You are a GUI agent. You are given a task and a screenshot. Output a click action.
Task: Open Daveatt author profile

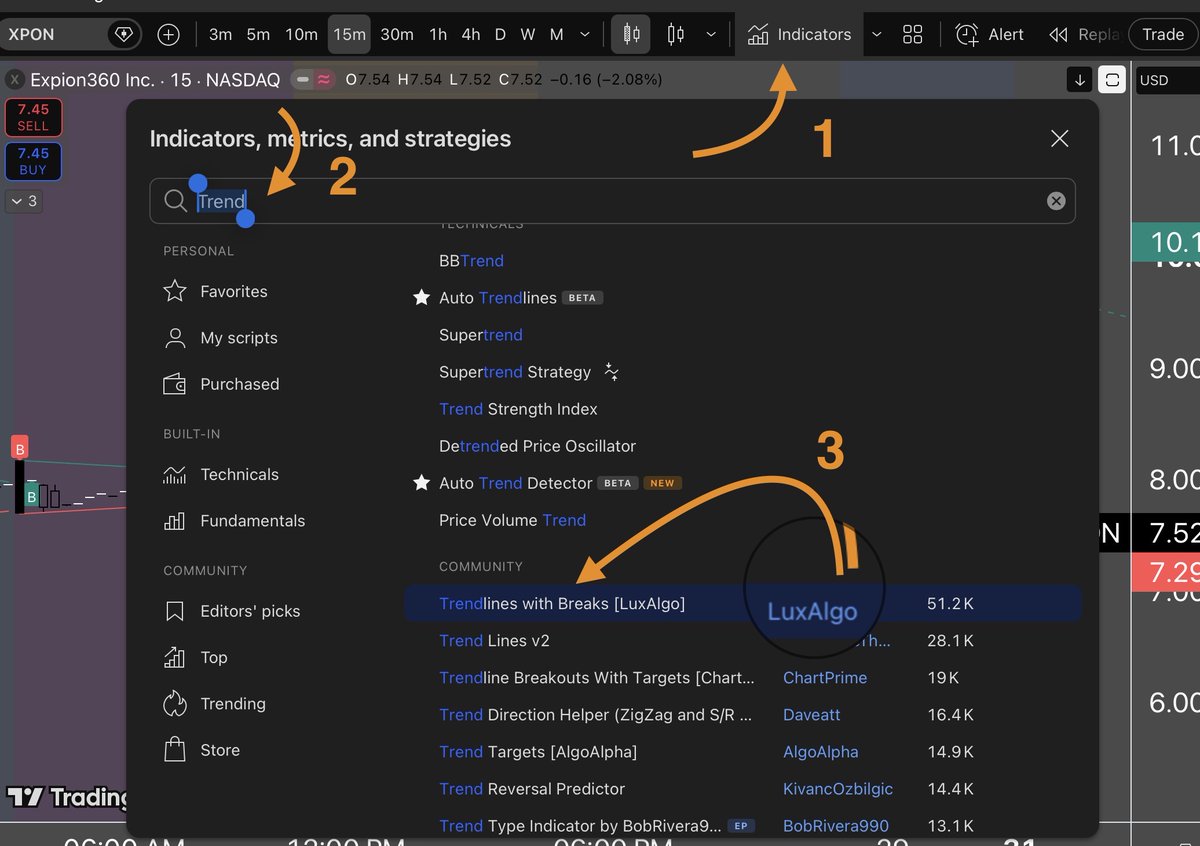812,714
